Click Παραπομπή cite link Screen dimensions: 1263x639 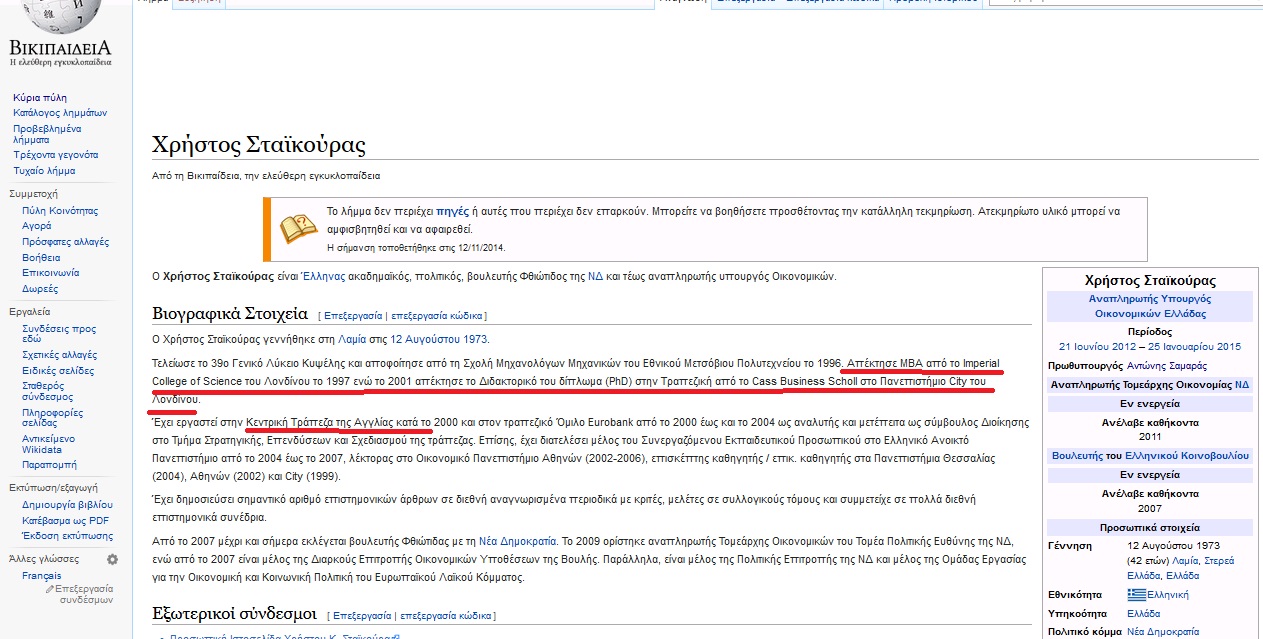tap(49, 464)
